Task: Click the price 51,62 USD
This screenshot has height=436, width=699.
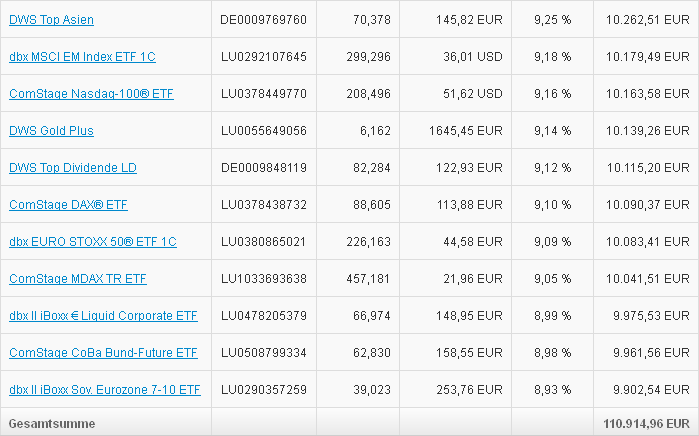Action: coord(473,94)
